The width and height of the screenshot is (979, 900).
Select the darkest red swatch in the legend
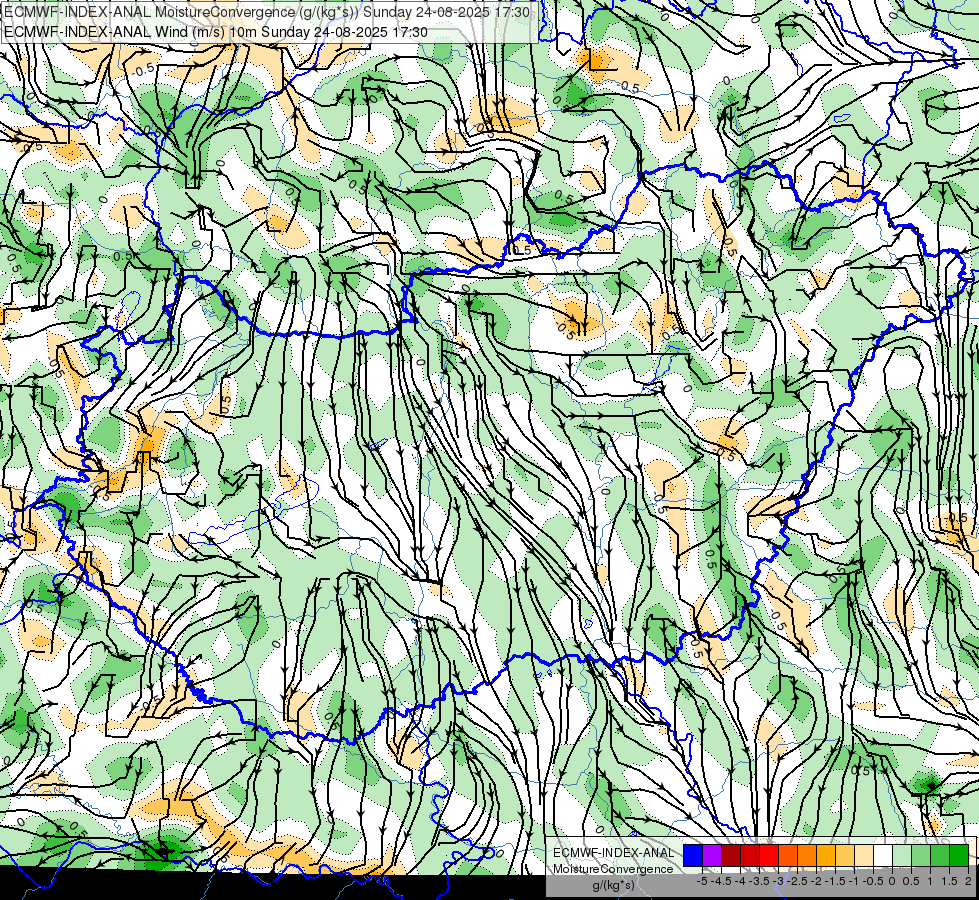point(731,856)
